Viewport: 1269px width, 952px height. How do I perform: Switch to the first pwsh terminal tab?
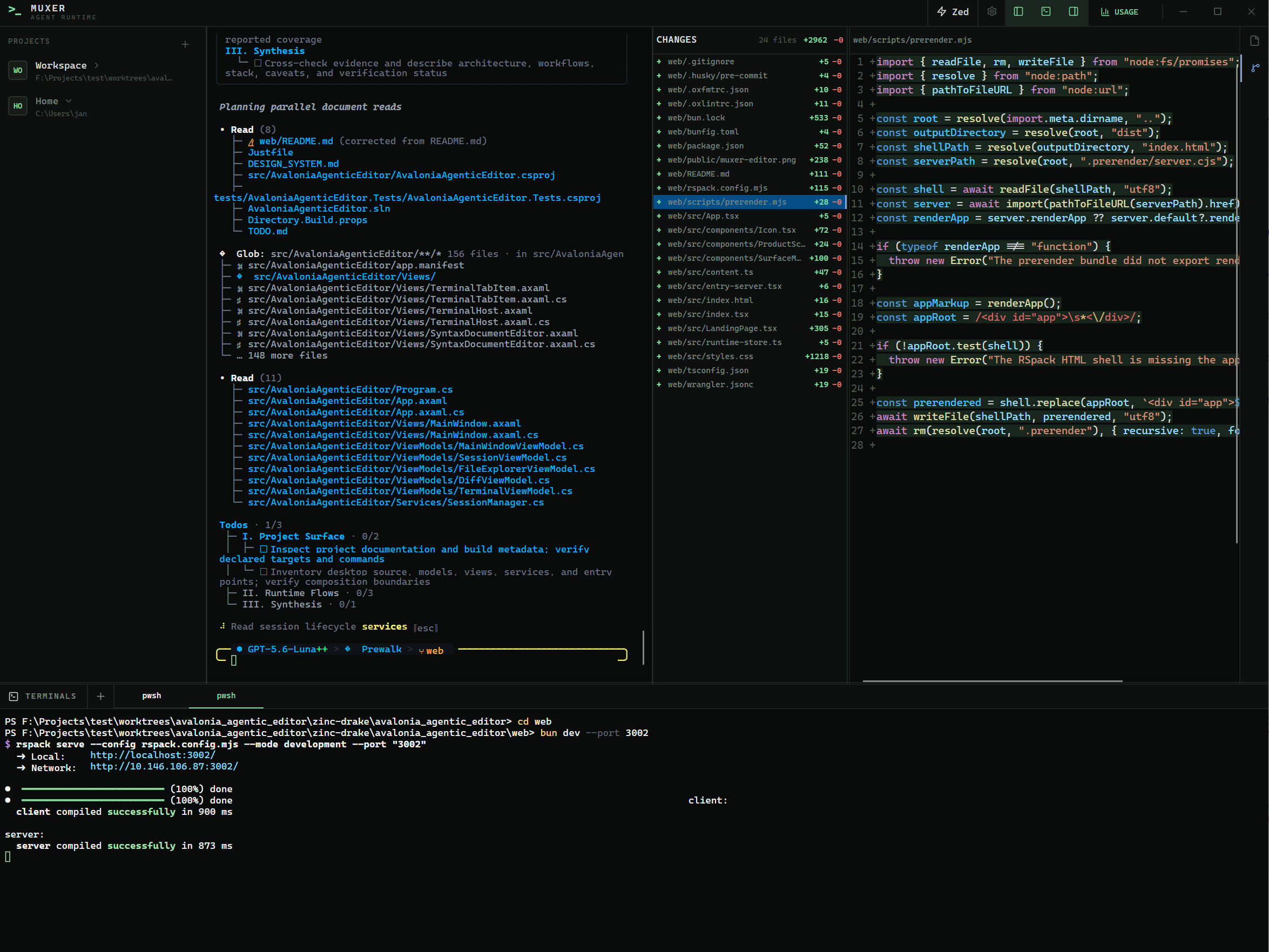tap(151, 696)
